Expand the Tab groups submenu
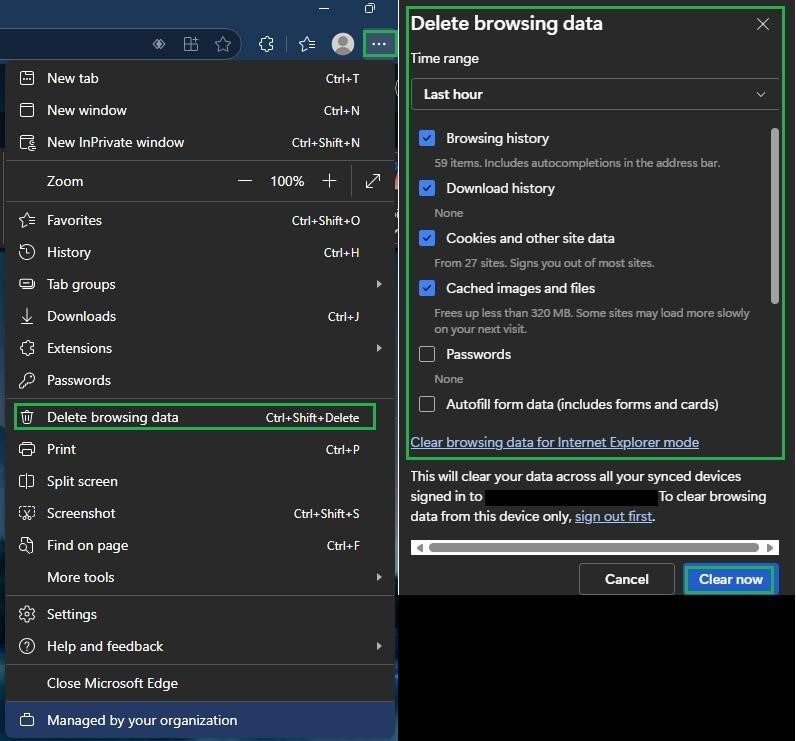Viewport: 796px width, 741px height. pyautogui.click(x=200, y=284)
